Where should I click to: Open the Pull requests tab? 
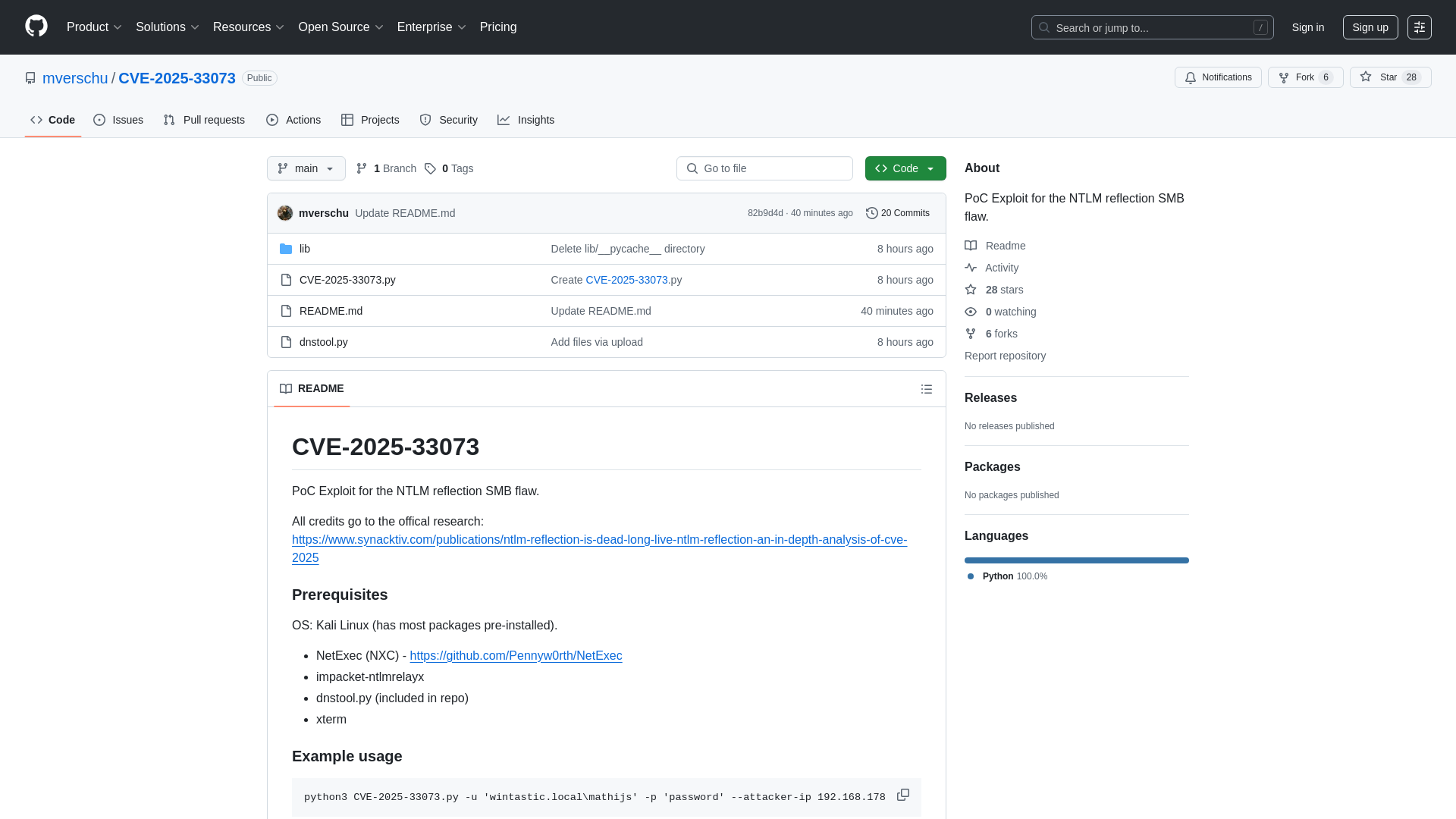pos(204,120)
